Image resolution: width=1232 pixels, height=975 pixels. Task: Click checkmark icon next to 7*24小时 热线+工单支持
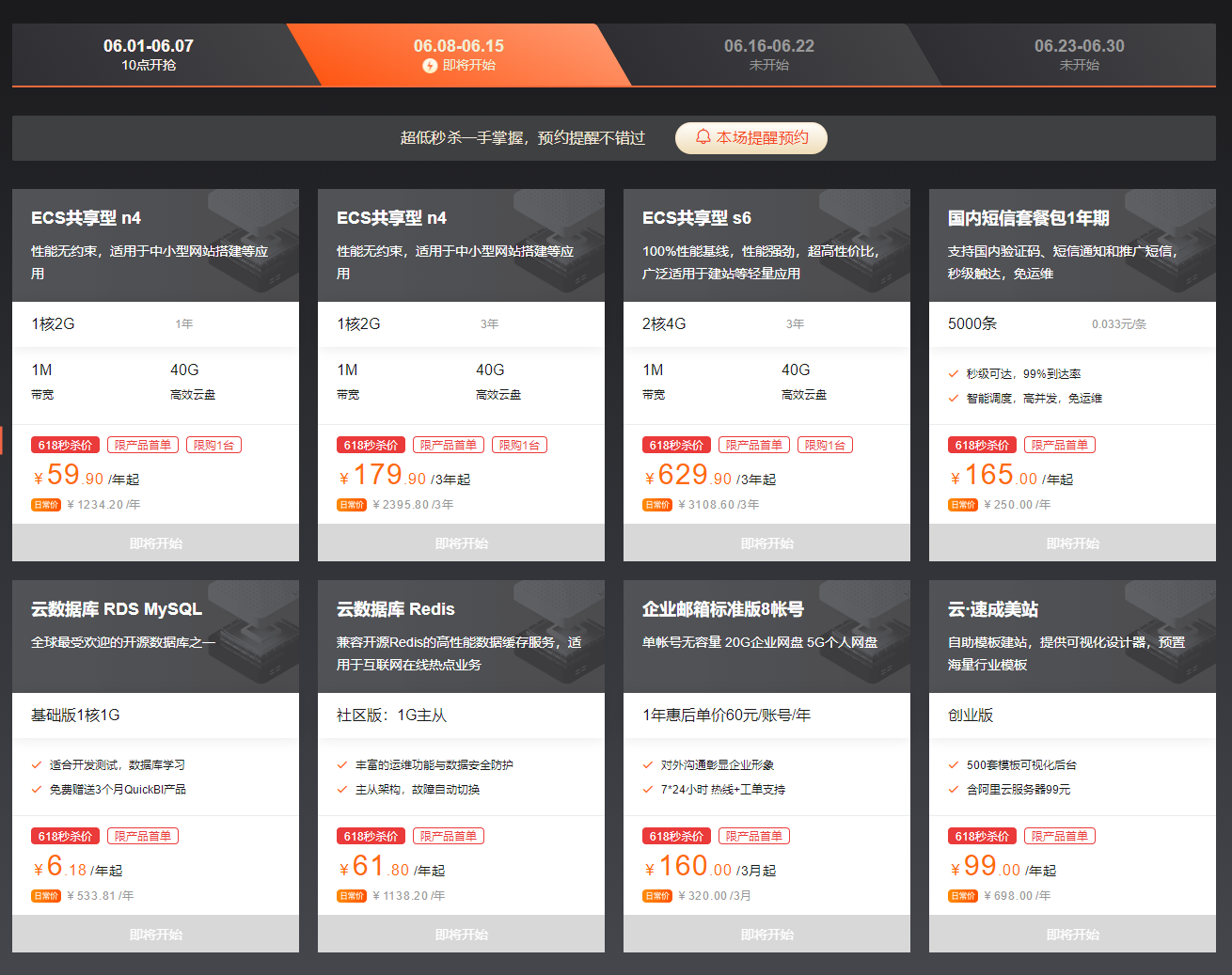tap(648, 790)
